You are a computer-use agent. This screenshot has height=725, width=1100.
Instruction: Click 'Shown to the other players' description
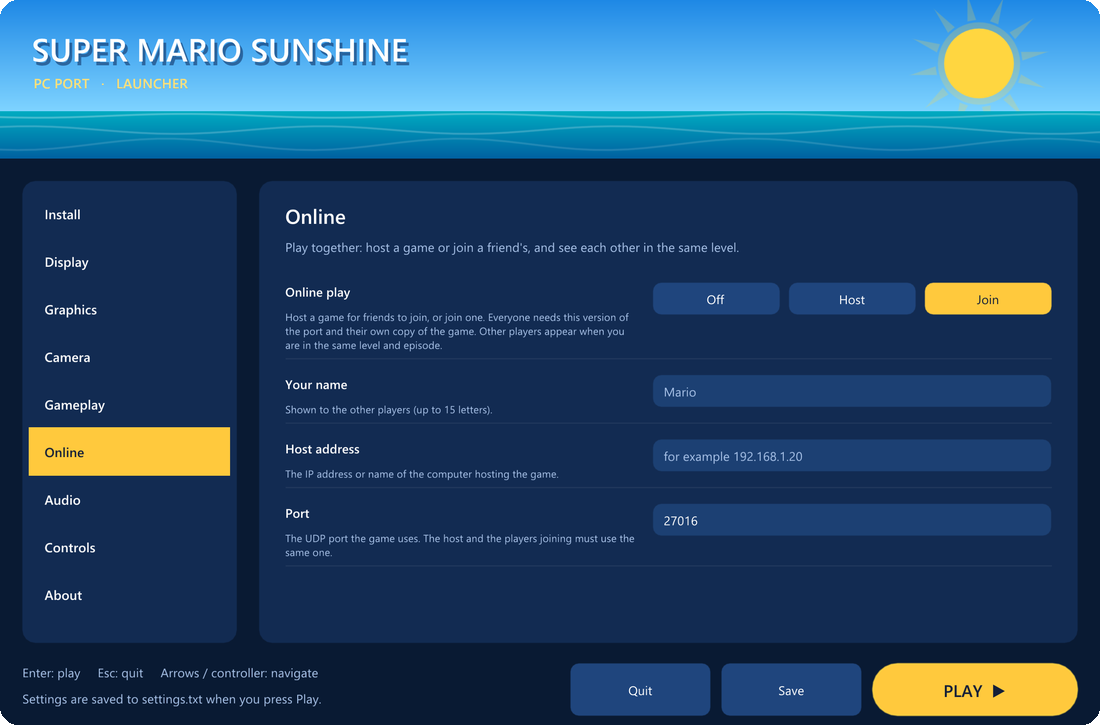(389, 410)
